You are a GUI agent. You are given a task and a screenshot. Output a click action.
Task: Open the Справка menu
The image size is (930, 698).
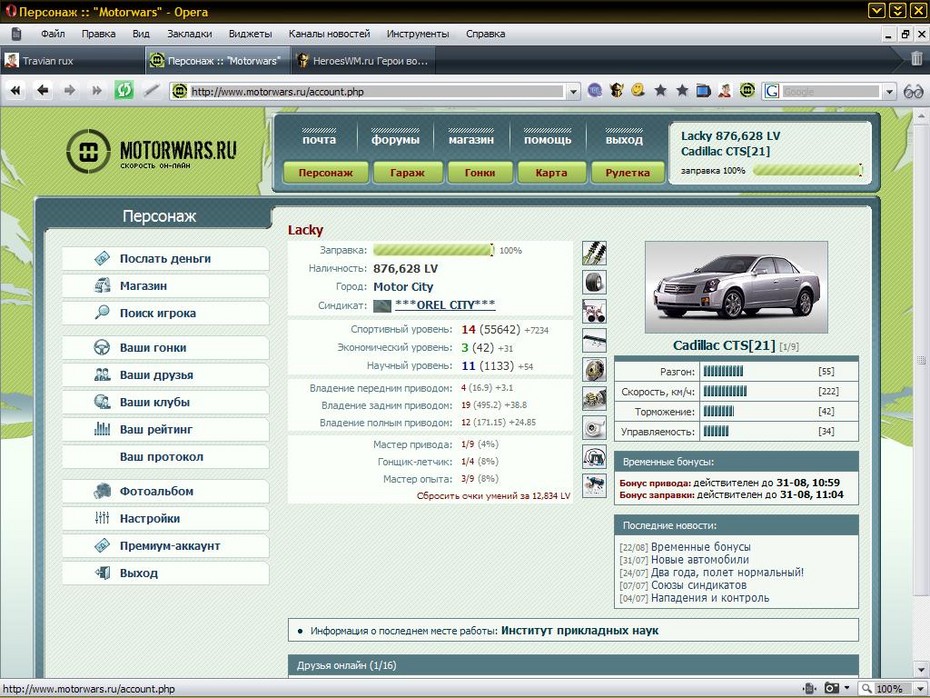click(x=485, y=34)
